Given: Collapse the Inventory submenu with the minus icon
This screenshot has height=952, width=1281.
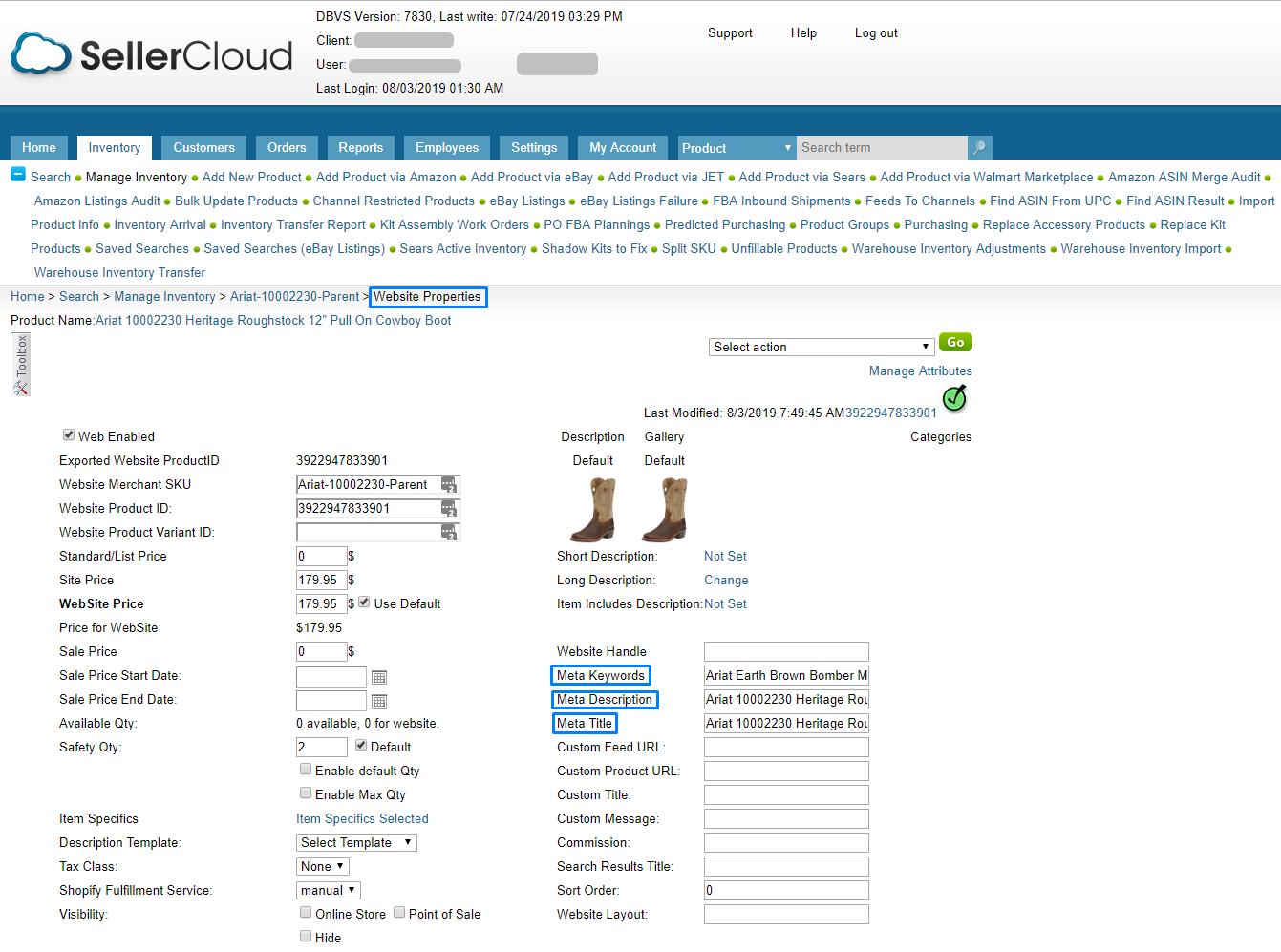Looking at the screenshot, I should click(x=18, y=174).
